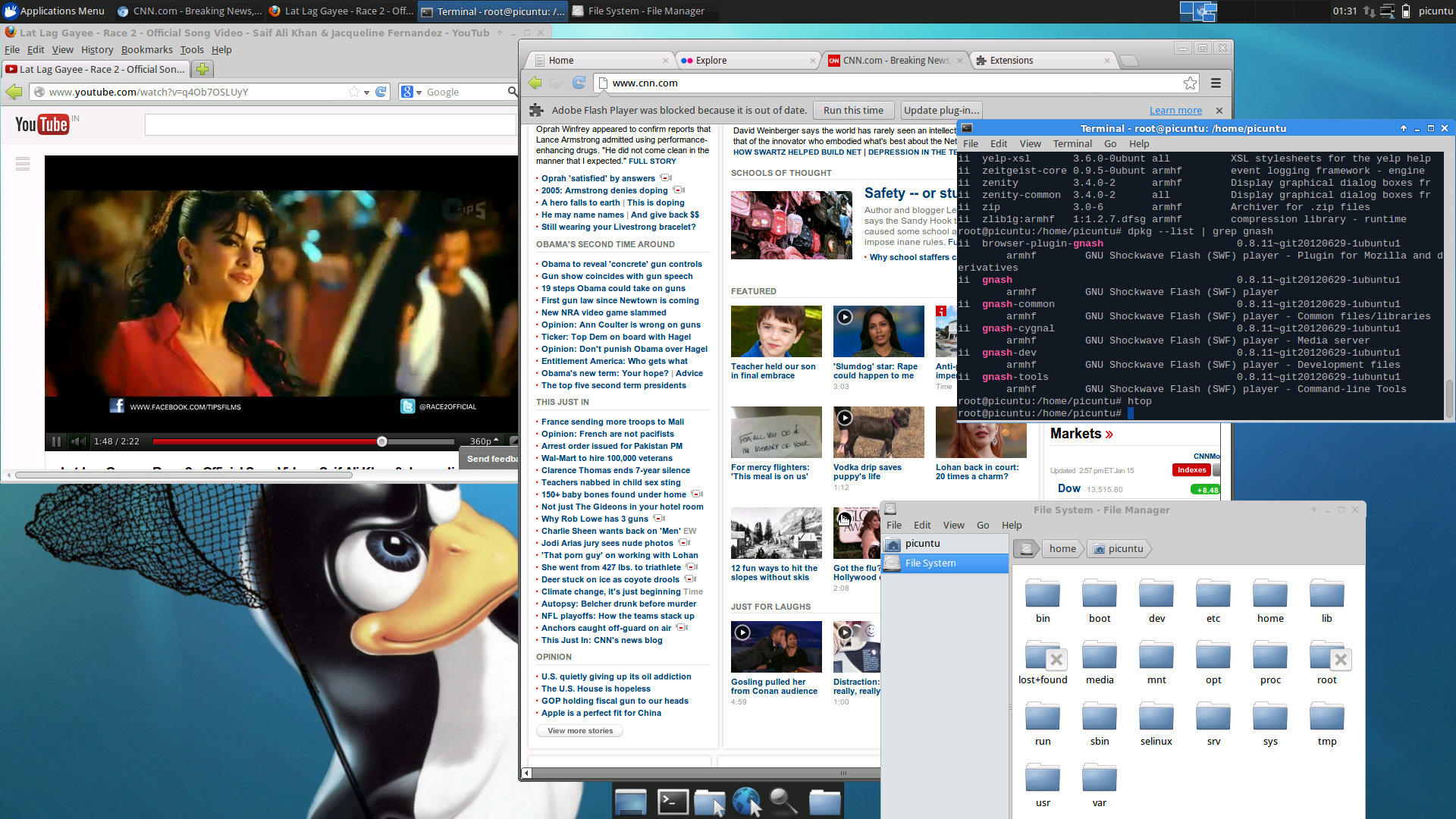Click the home breadcrumb in file manager

pyautogui.click(x=1062, y=549)
